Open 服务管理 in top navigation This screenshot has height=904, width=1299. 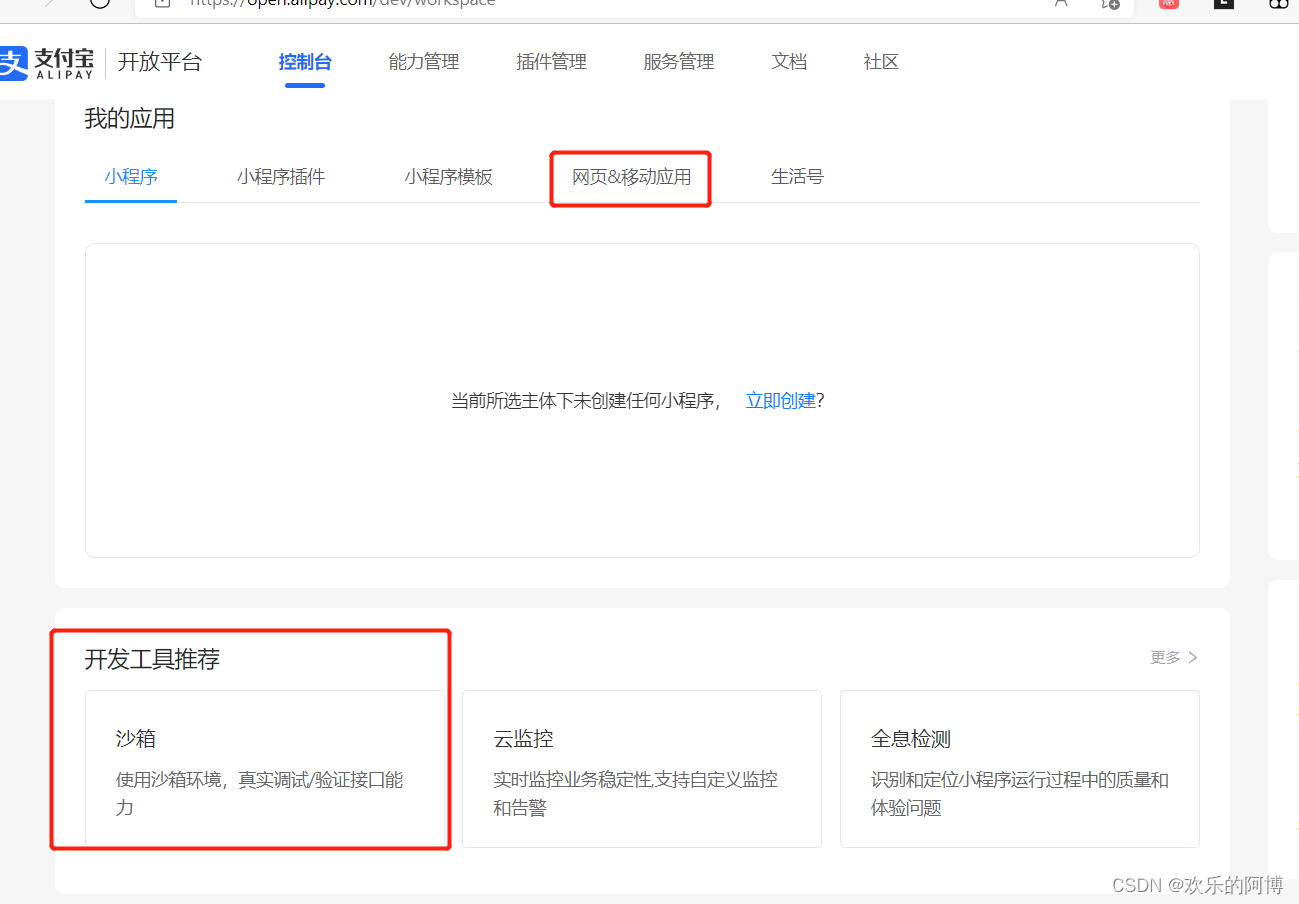679,62
